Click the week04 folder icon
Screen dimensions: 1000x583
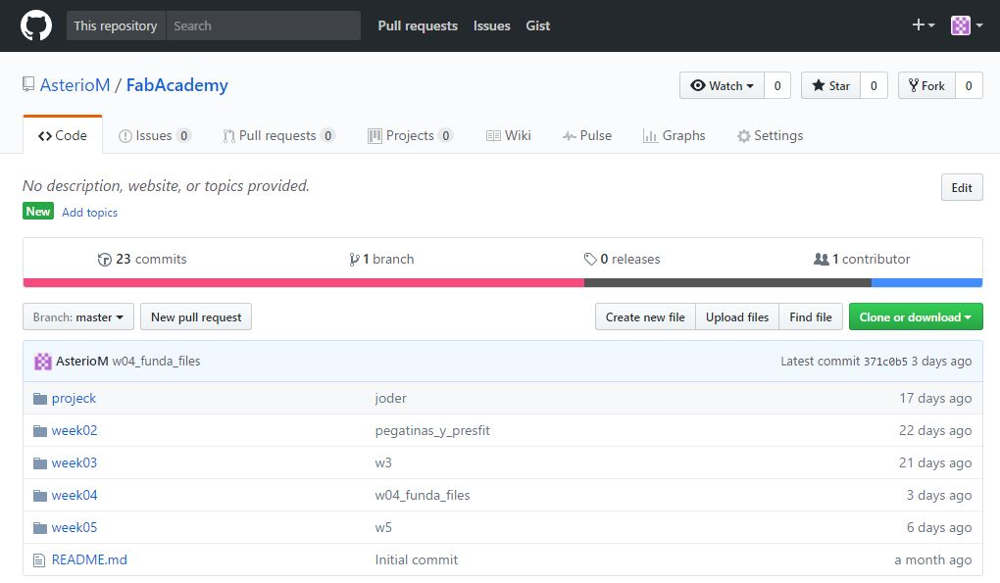point(40,496)
